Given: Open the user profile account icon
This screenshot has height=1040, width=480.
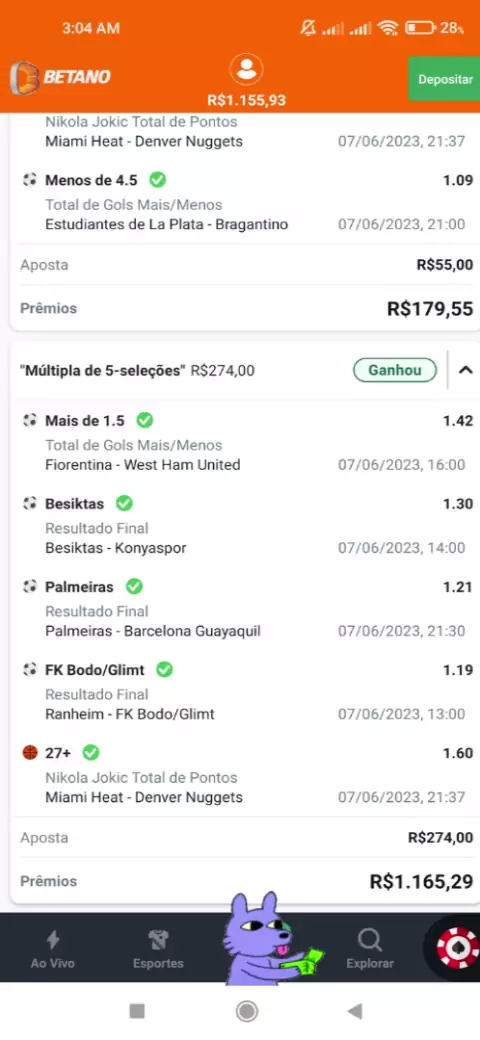Looking at the screenshot, I should (x=247, y=70).
